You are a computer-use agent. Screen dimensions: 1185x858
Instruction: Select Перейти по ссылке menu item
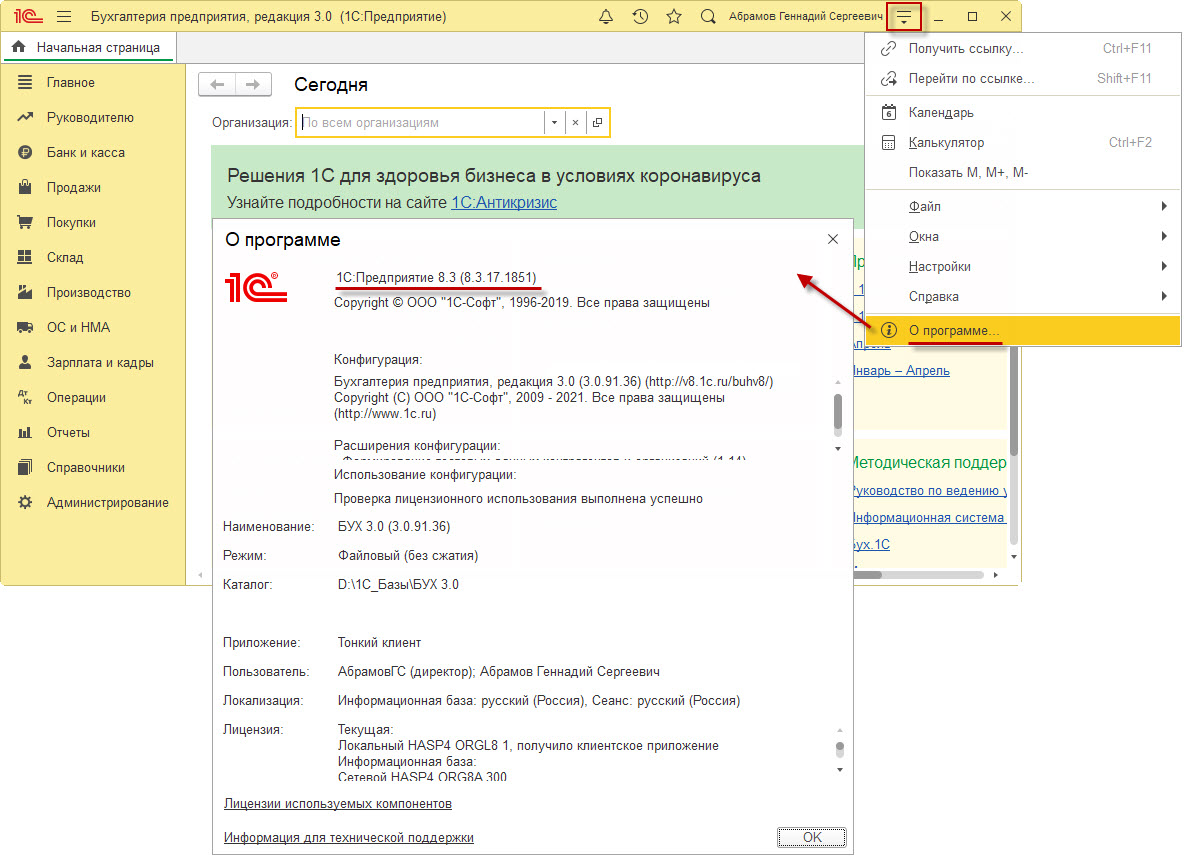[1023, 79]
